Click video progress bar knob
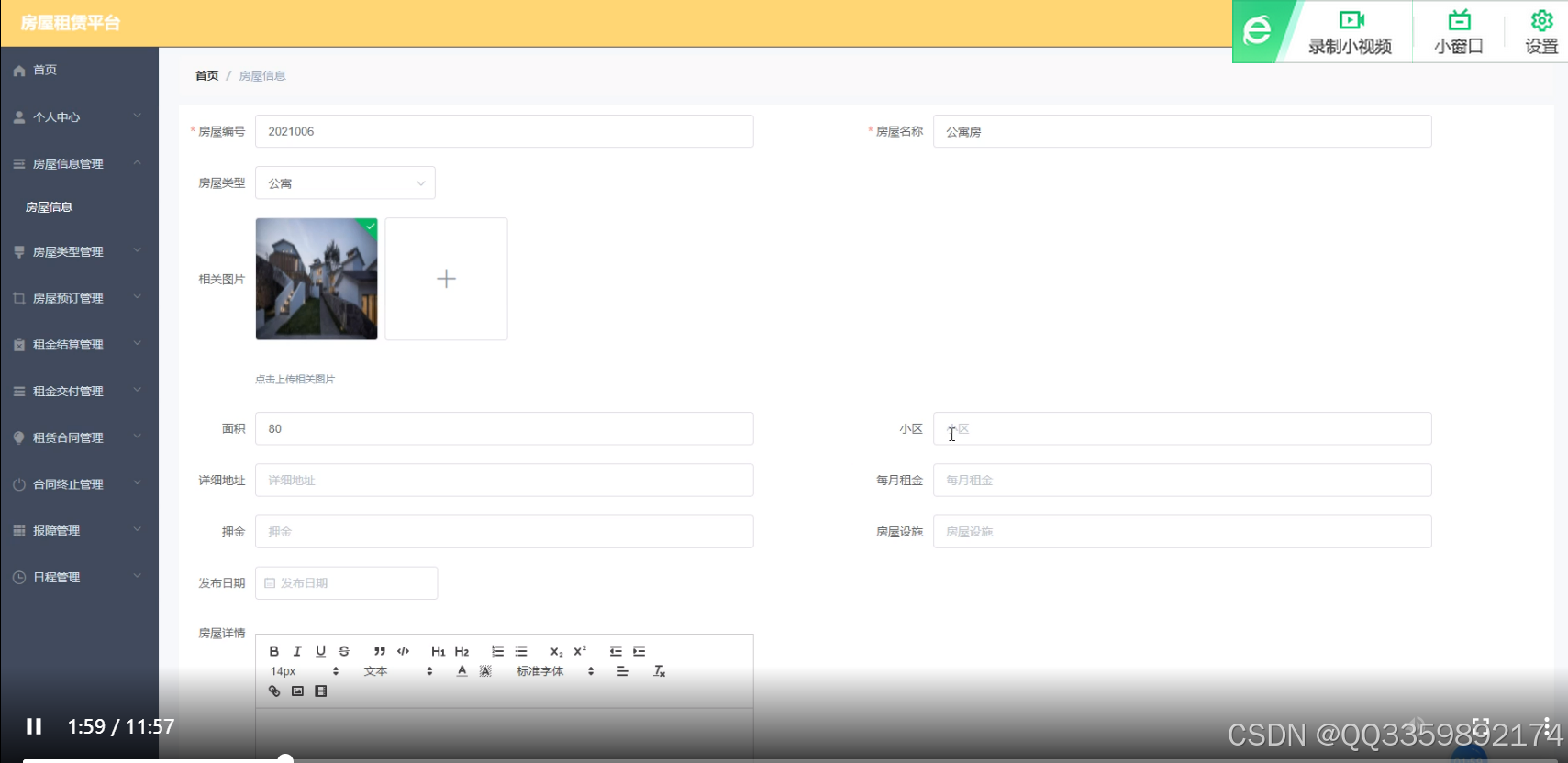 (285, 759)
